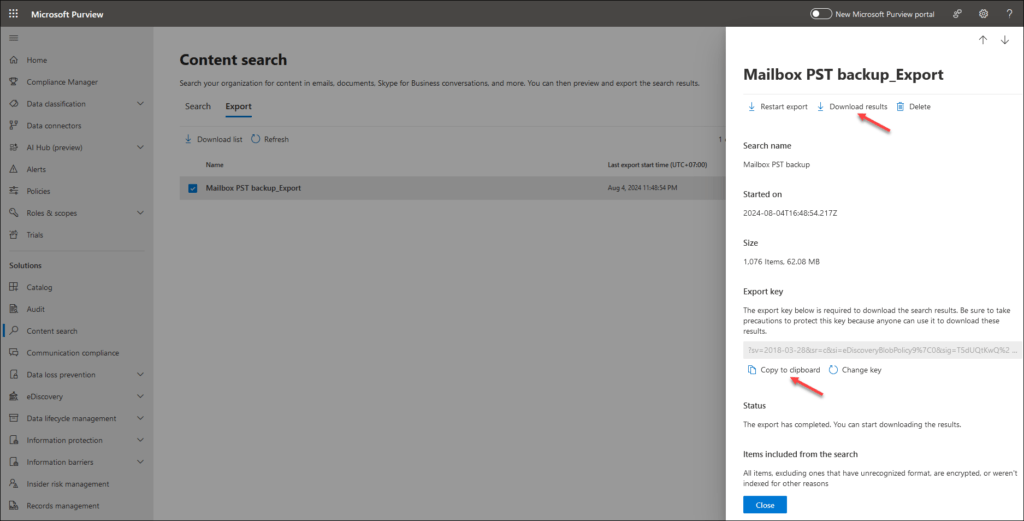The image size is (1024, 521).
Task: Switch to the Search tab
Action: coord(198,106)
